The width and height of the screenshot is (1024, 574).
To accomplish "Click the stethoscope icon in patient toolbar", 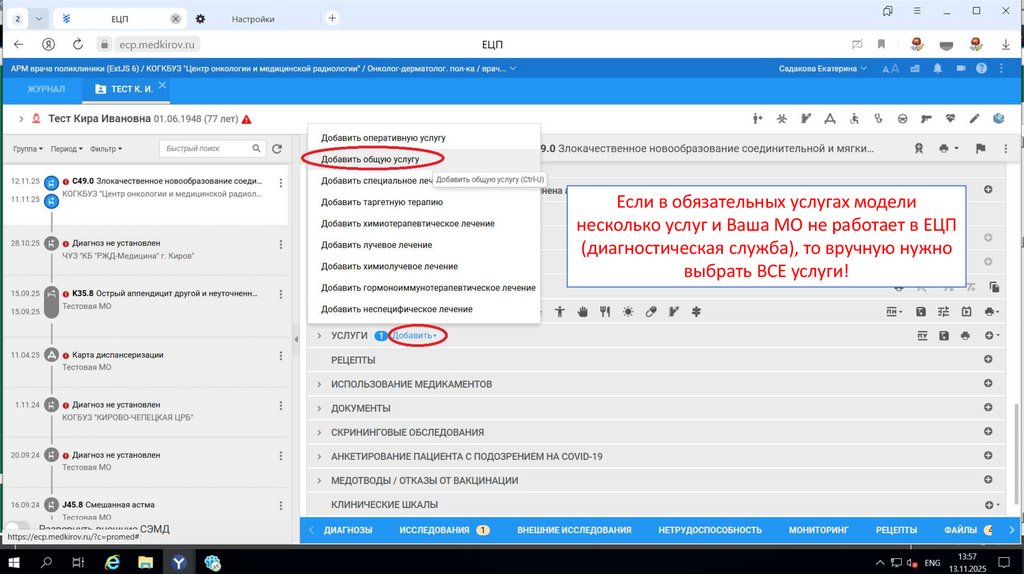I will (x=877, y=119).
